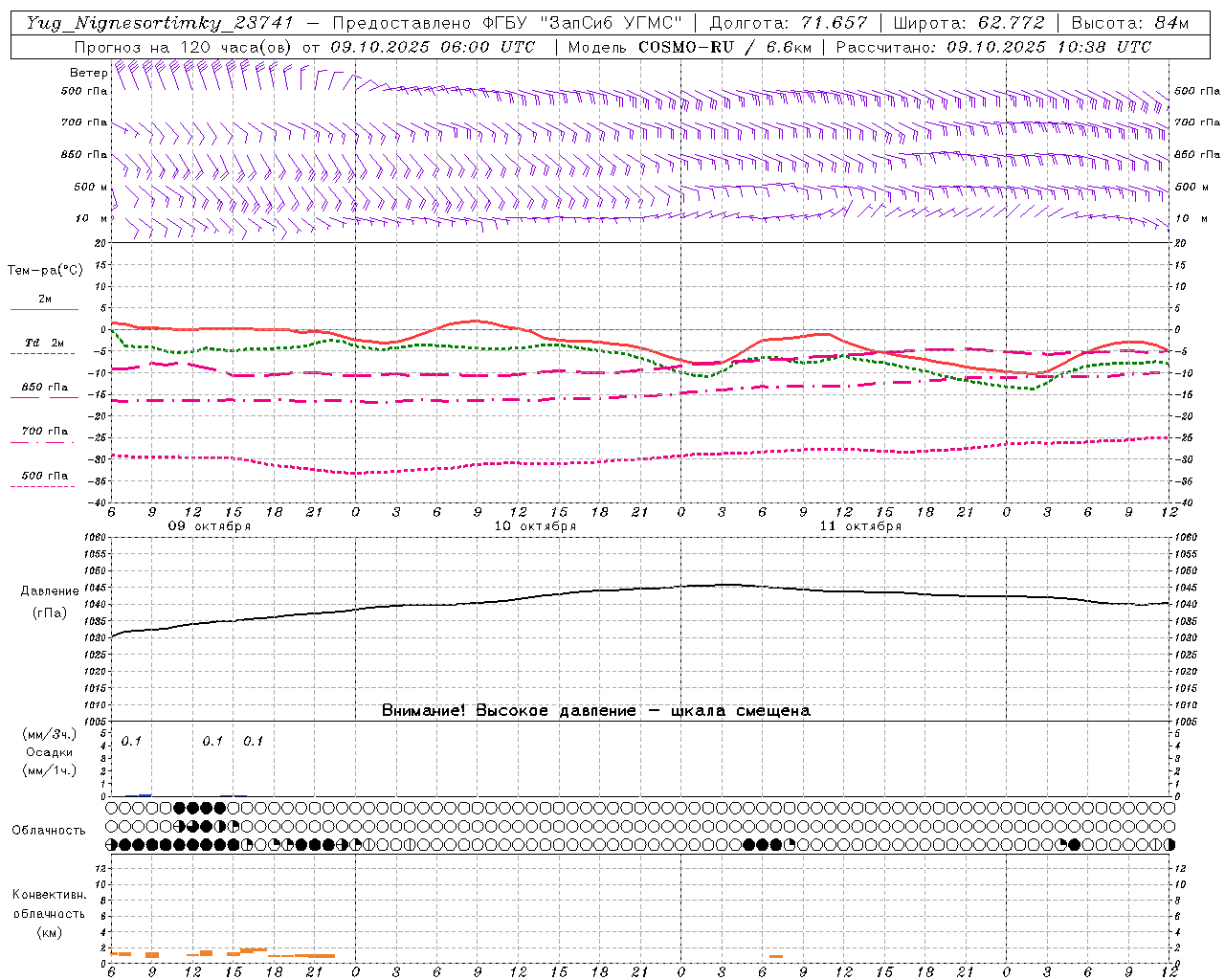Click the Ветер panel label

coord(88,72)
